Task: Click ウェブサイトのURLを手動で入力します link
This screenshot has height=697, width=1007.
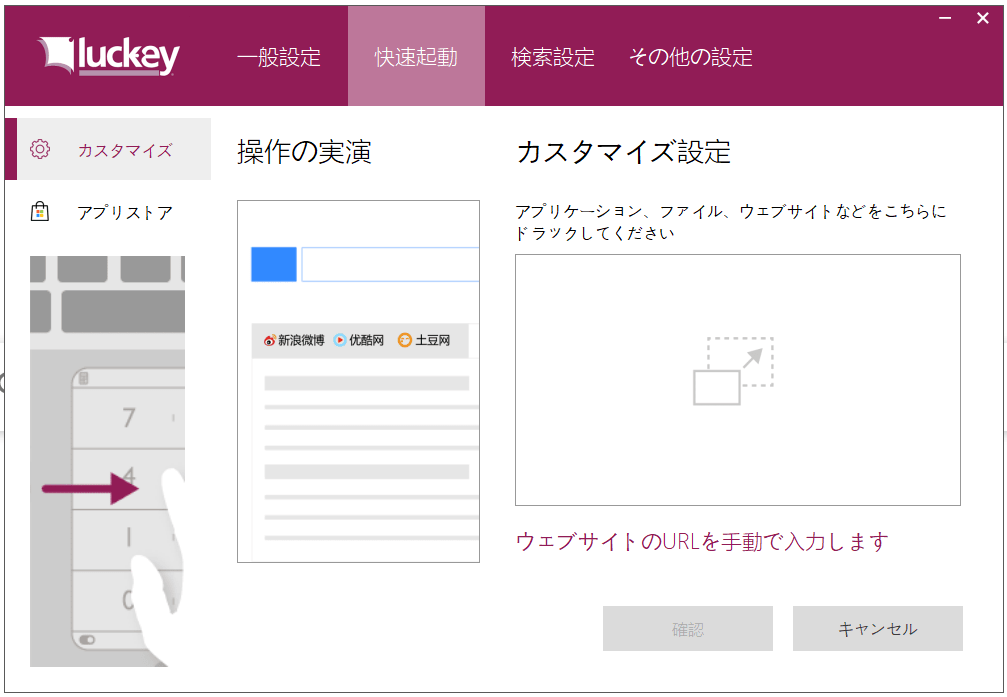Action: 702,542
